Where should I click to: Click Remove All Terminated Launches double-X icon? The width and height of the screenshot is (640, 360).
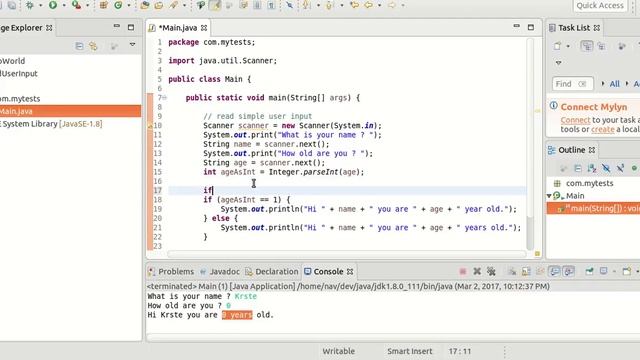tap(491, 271)
